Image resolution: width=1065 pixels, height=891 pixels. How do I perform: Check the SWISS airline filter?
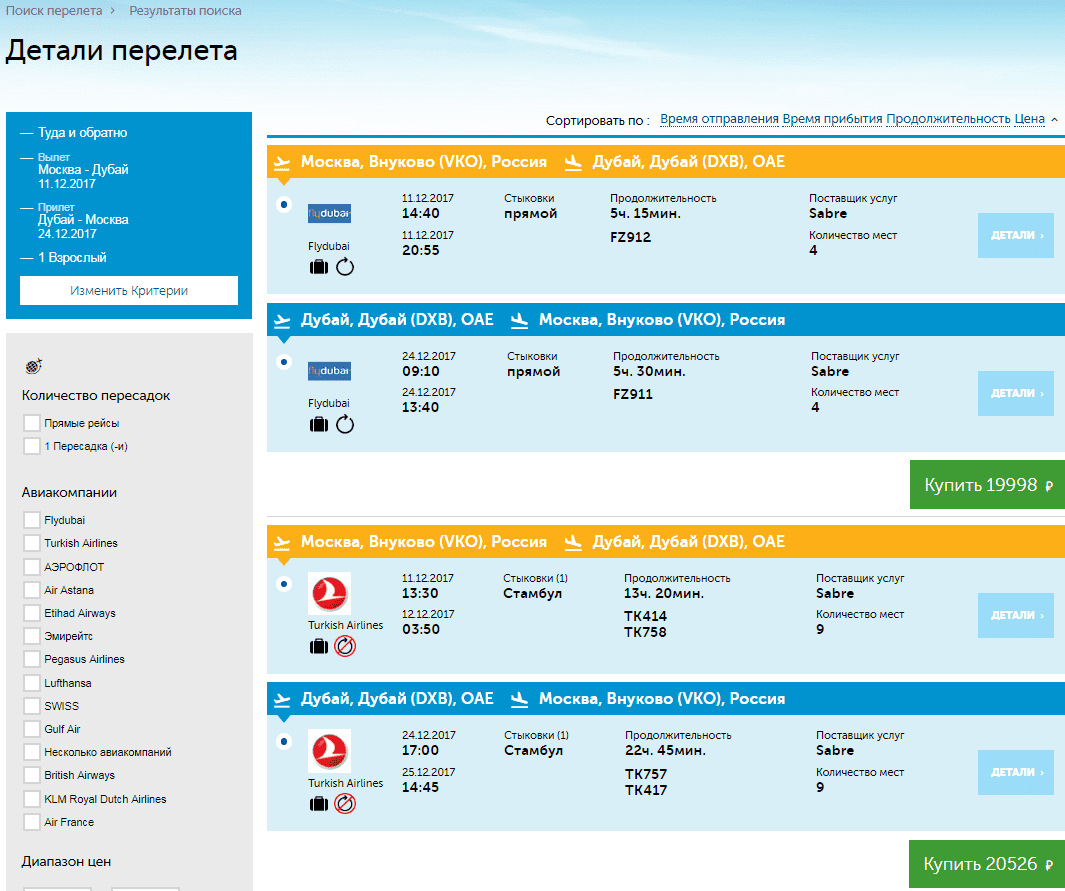tap(31, 706)
